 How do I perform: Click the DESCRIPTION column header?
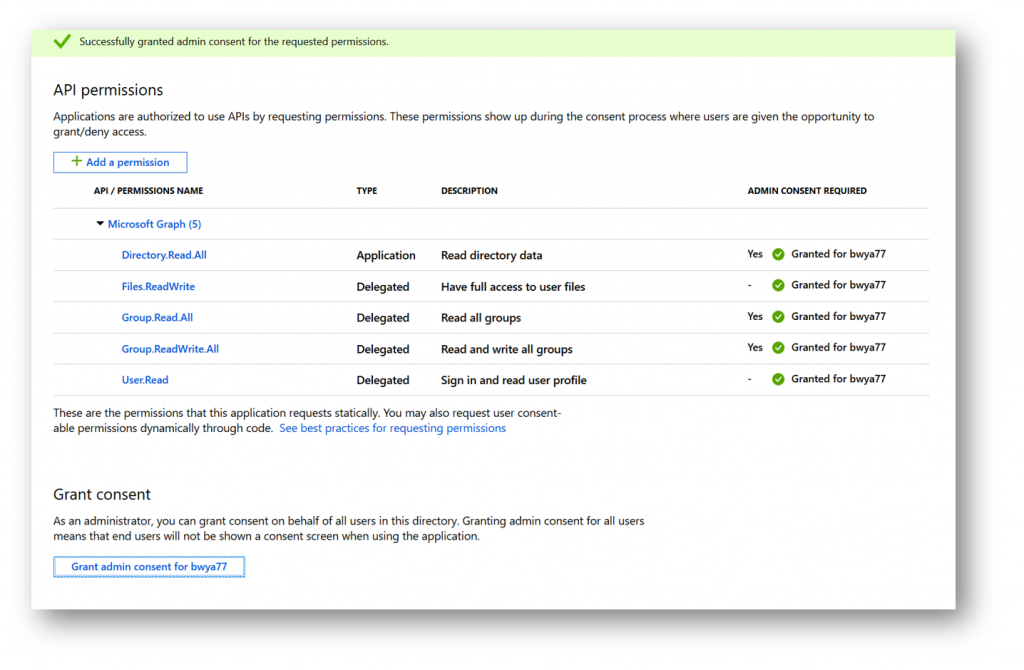(x=469, y=191)
